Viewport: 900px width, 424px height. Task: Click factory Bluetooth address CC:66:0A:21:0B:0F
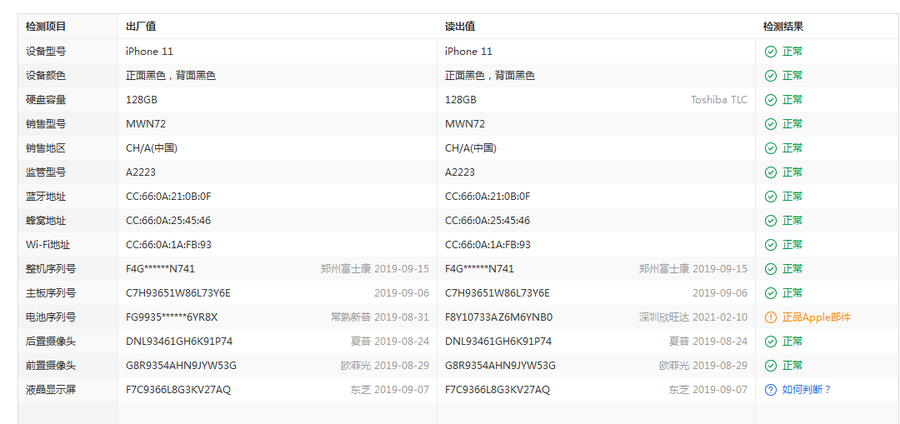pyautogui.click(x=169, y=197)
